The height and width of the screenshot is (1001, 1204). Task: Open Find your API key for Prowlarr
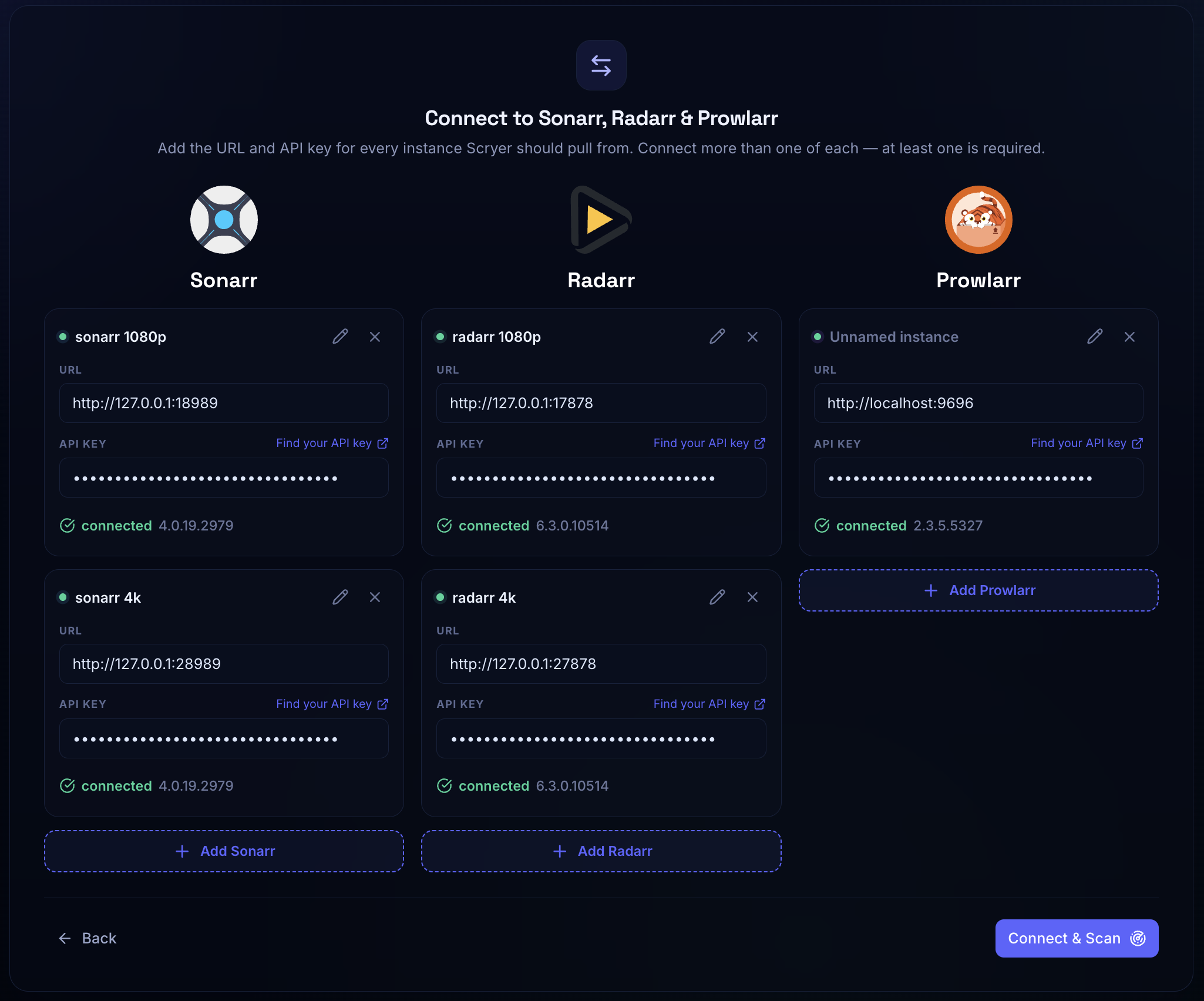(1087, 443)
